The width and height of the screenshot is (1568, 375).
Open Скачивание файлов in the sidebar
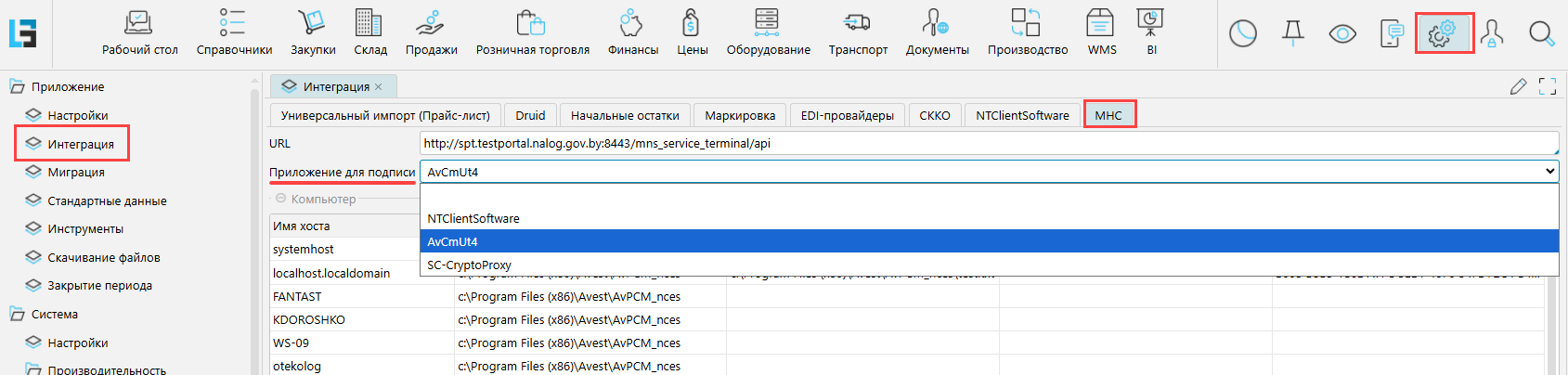point(103,257)
